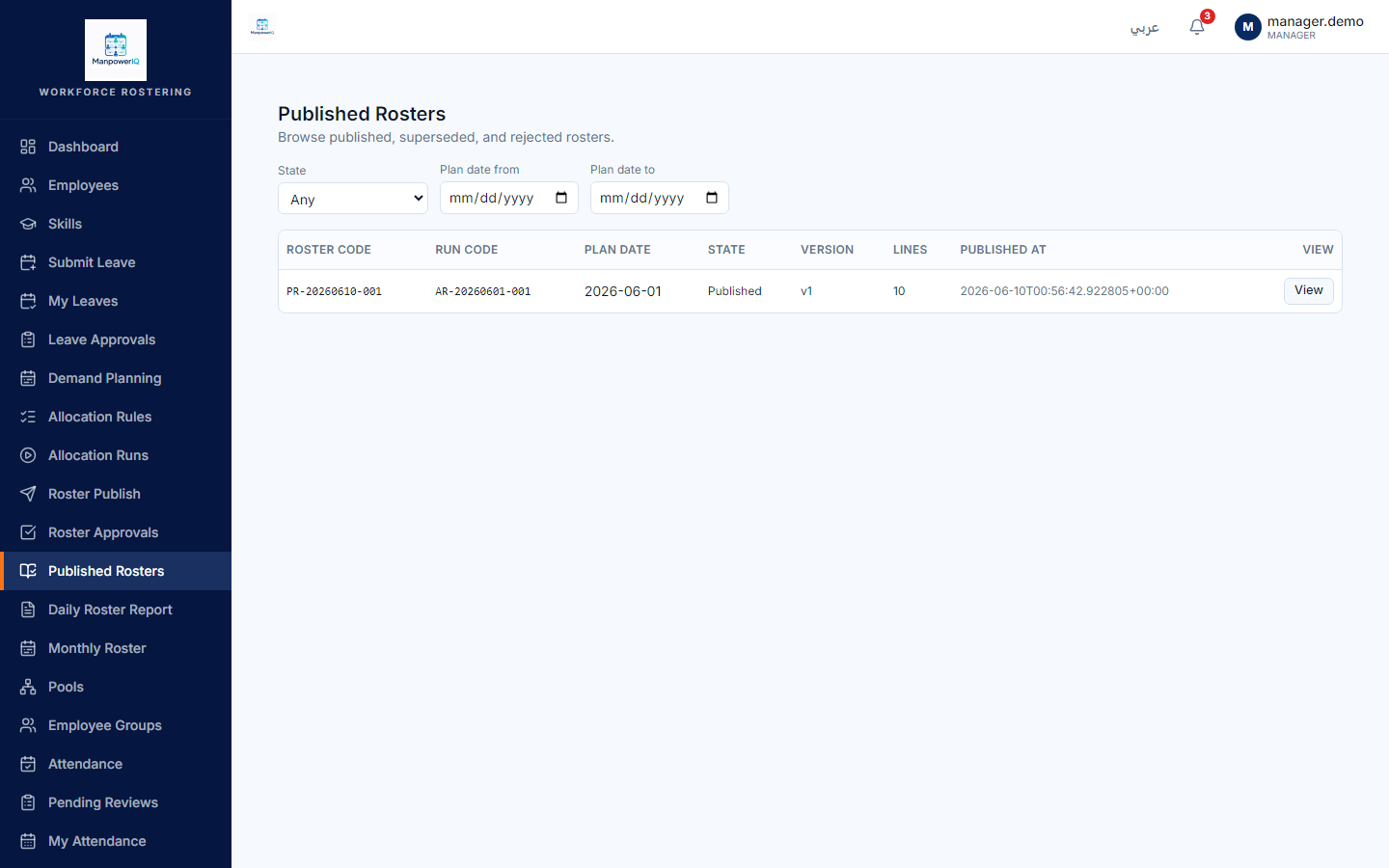The image size is (1389, 868).
Task: Click the Roster Publish paper plane icon
Action: pos(28,494)
